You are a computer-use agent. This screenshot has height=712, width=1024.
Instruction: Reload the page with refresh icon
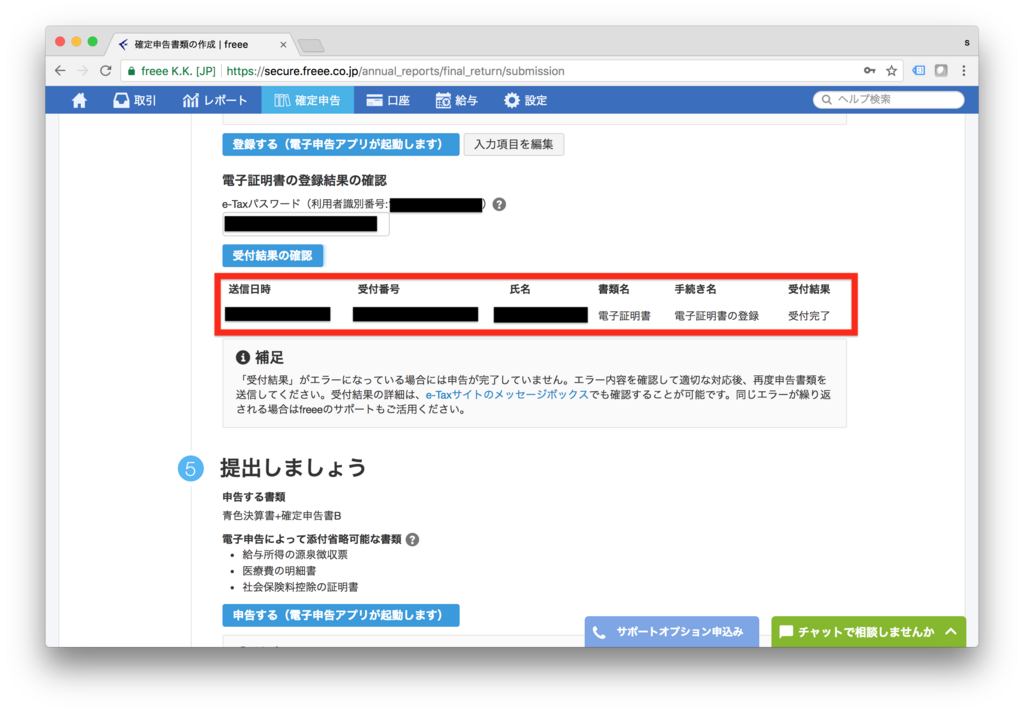click(106, 71)
